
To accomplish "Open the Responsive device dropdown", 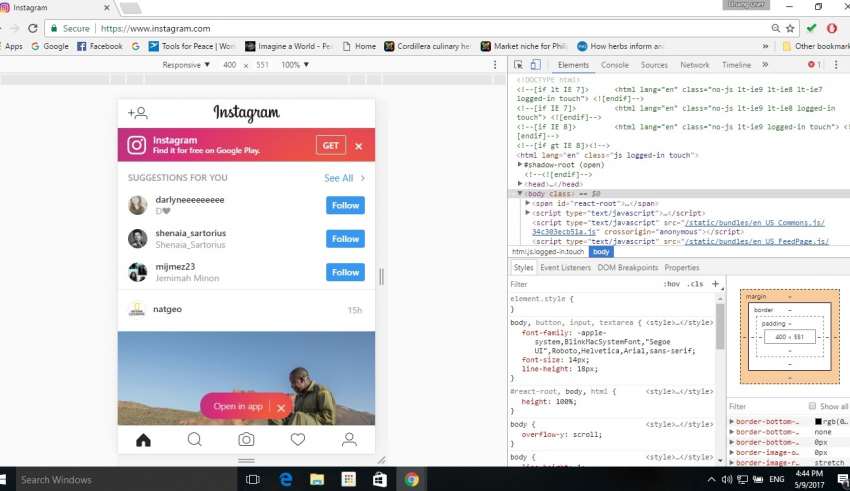I will click(186, 64).
